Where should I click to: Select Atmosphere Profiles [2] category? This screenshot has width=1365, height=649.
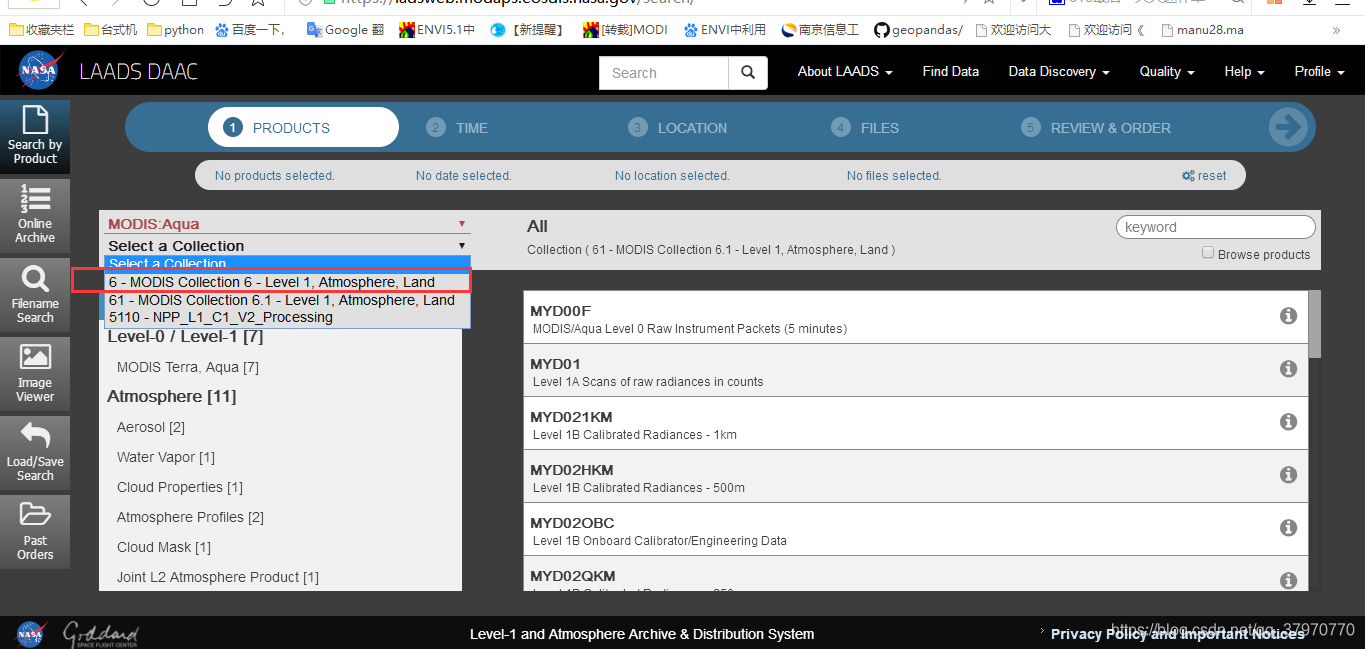190,517
